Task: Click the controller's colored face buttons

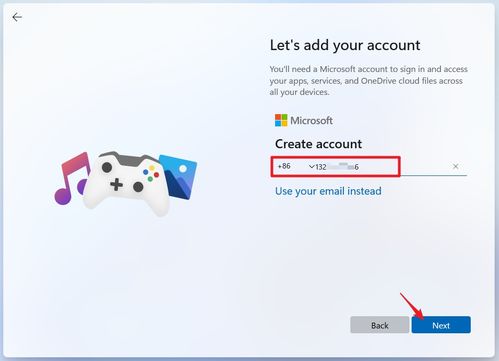Action: tap(151, 173)
